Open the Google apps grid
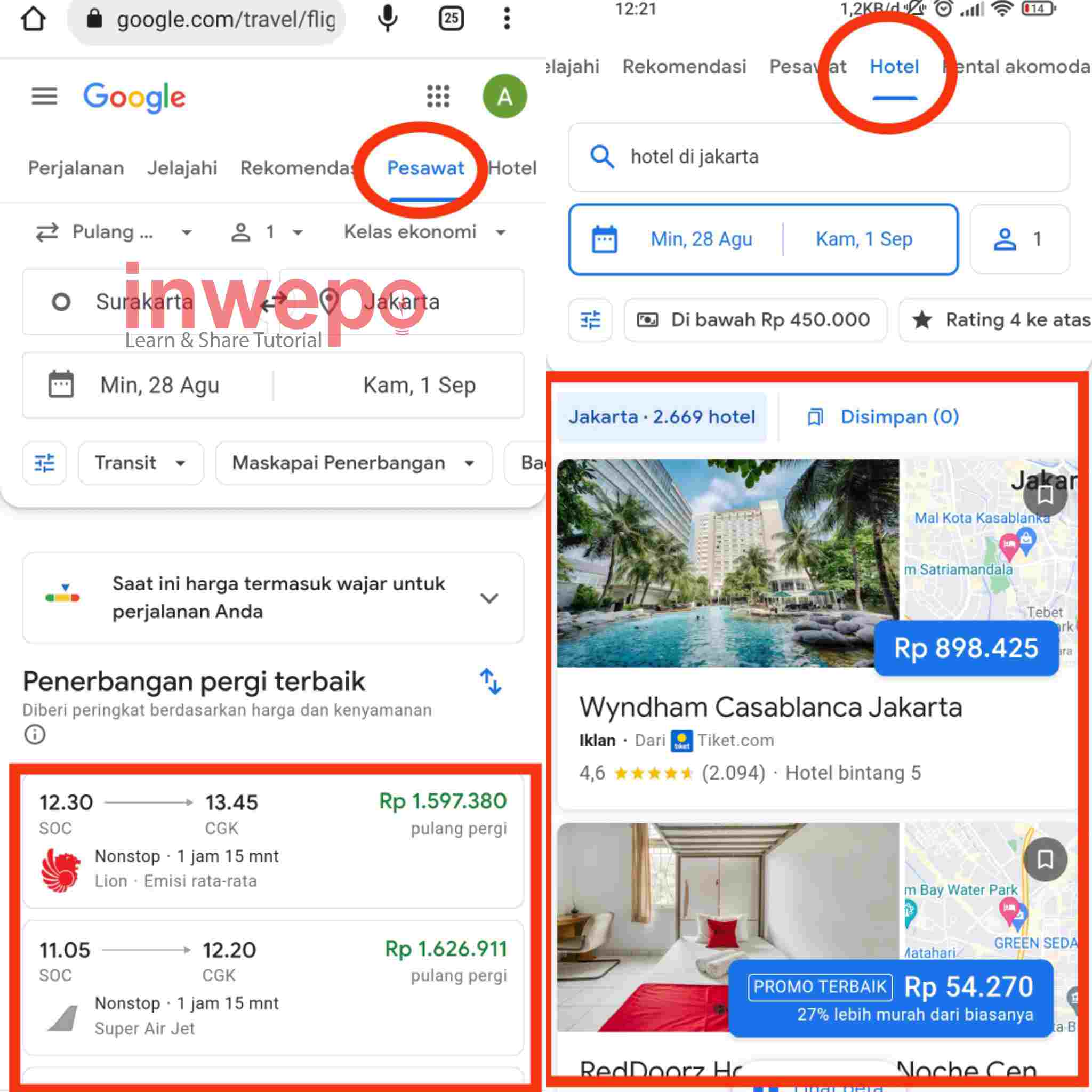Screen dimensions: 1092x1092 coord(438,96)
